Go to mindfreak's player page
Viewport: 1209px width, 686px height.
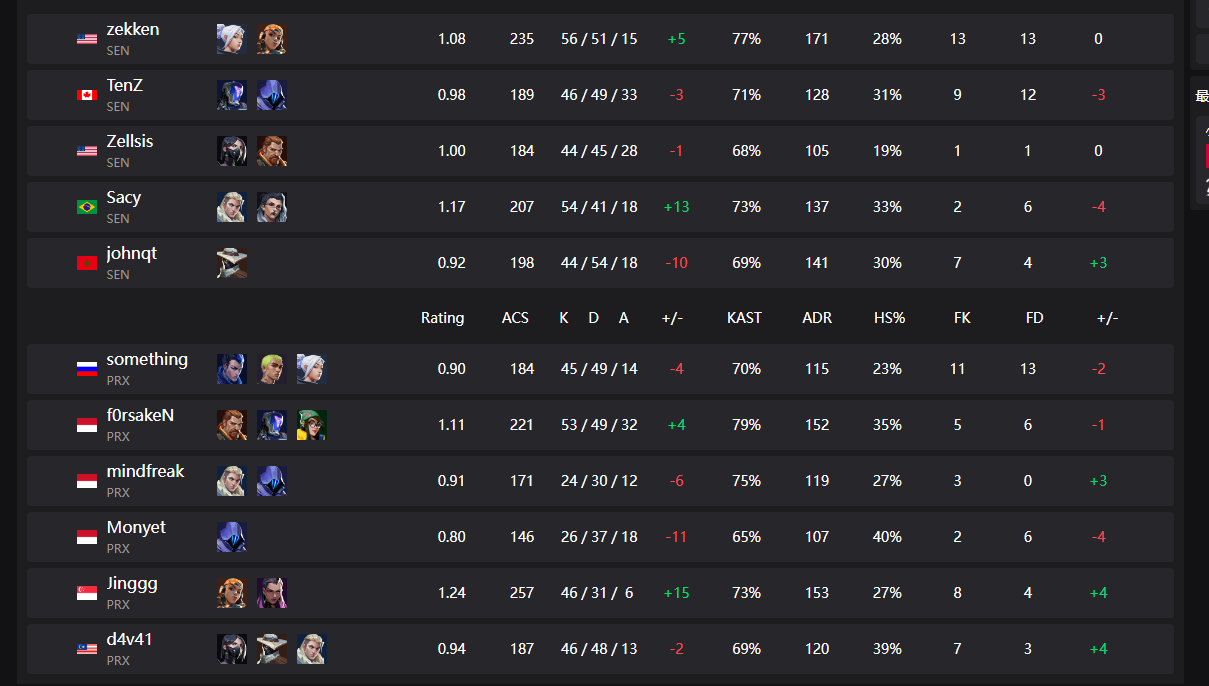click(x=145, y=471)
